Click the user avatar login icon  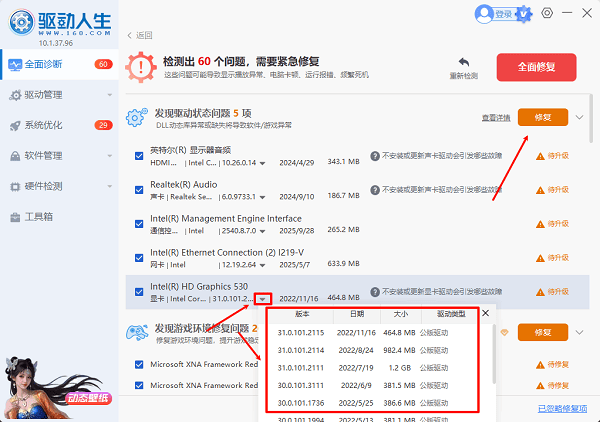tap(484, 14)
